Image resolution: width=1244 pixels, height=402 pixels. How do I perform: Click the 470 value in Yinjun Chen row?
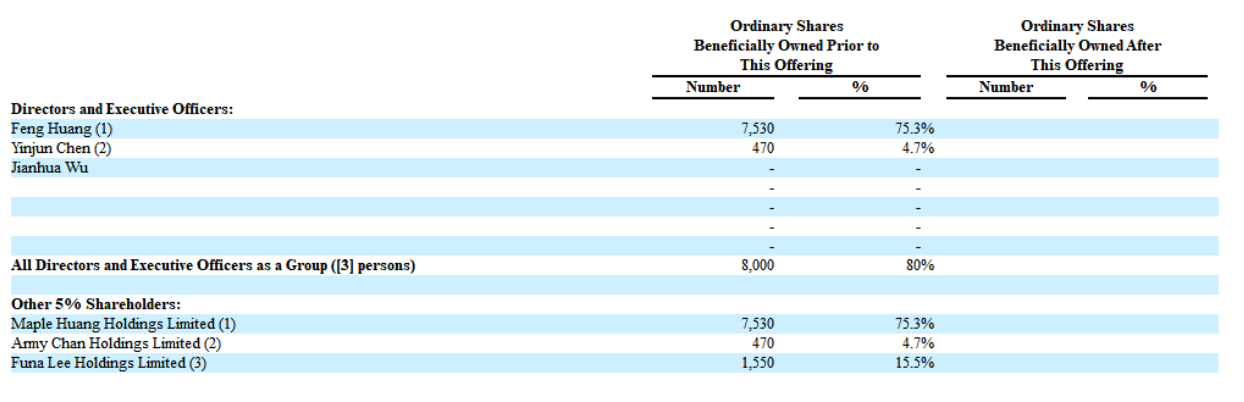[x=763, y=148]
